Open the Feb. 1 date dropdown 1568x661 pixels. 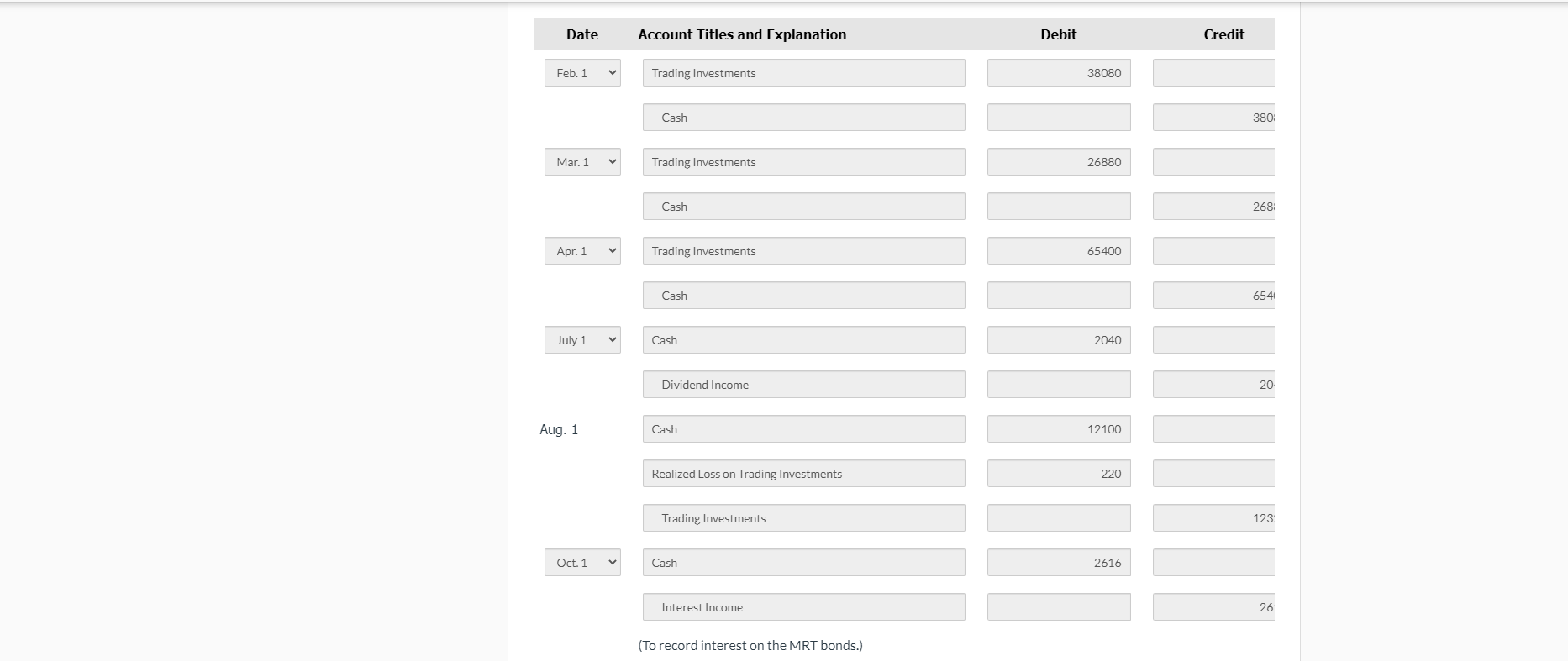(x=581, y=73)
